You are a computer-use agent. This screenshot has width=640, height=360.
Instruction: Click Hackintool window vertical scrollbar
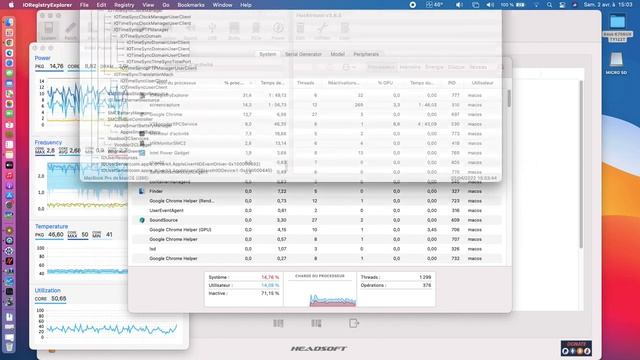click(x=581, y=163)
